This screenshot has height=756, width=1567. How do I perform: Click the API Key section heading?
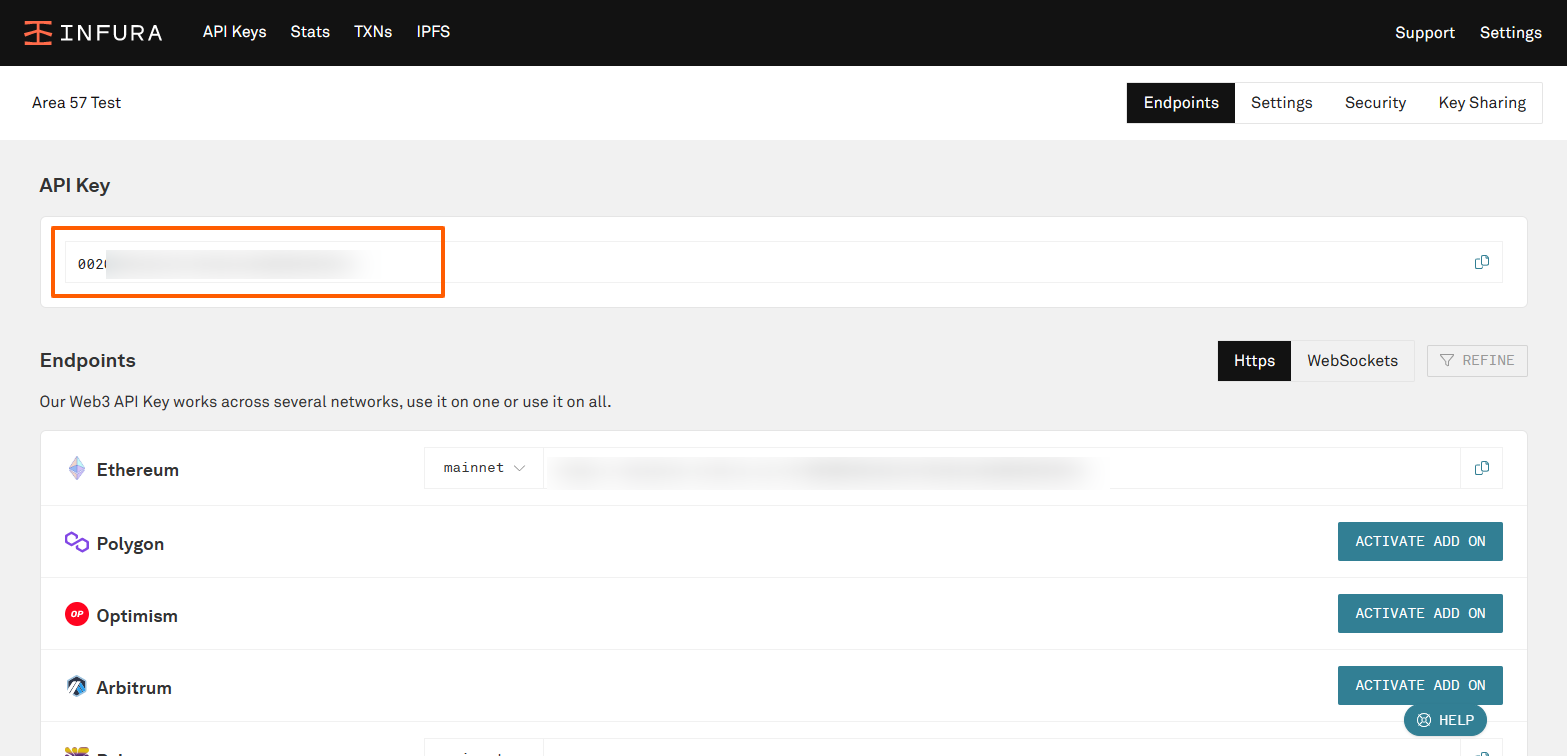point(75,186)
